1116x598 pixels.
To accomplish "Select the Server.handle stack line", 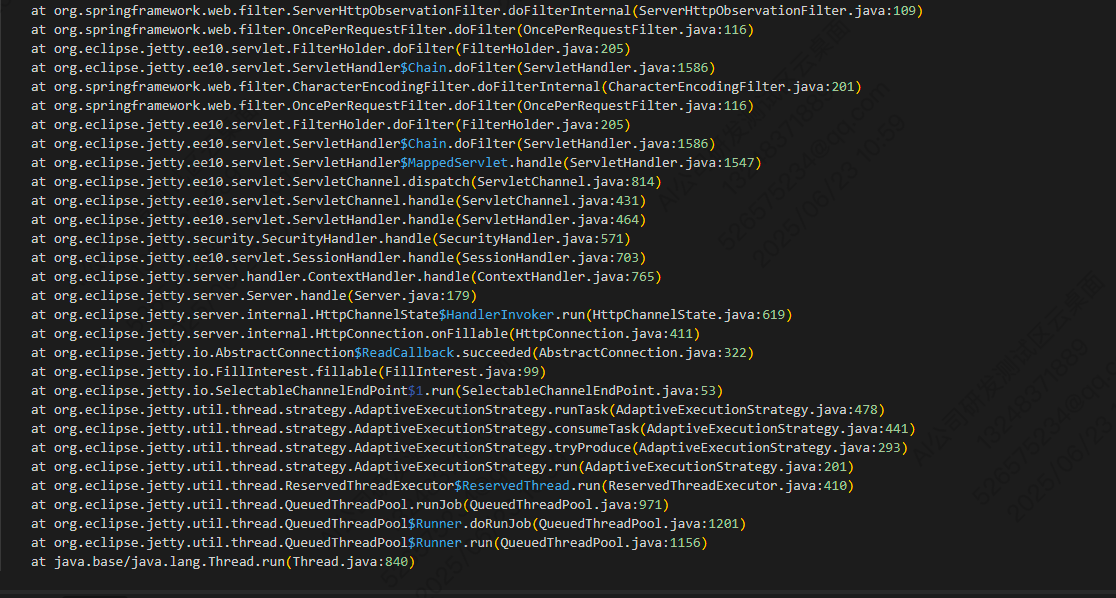I will point(254,295).
